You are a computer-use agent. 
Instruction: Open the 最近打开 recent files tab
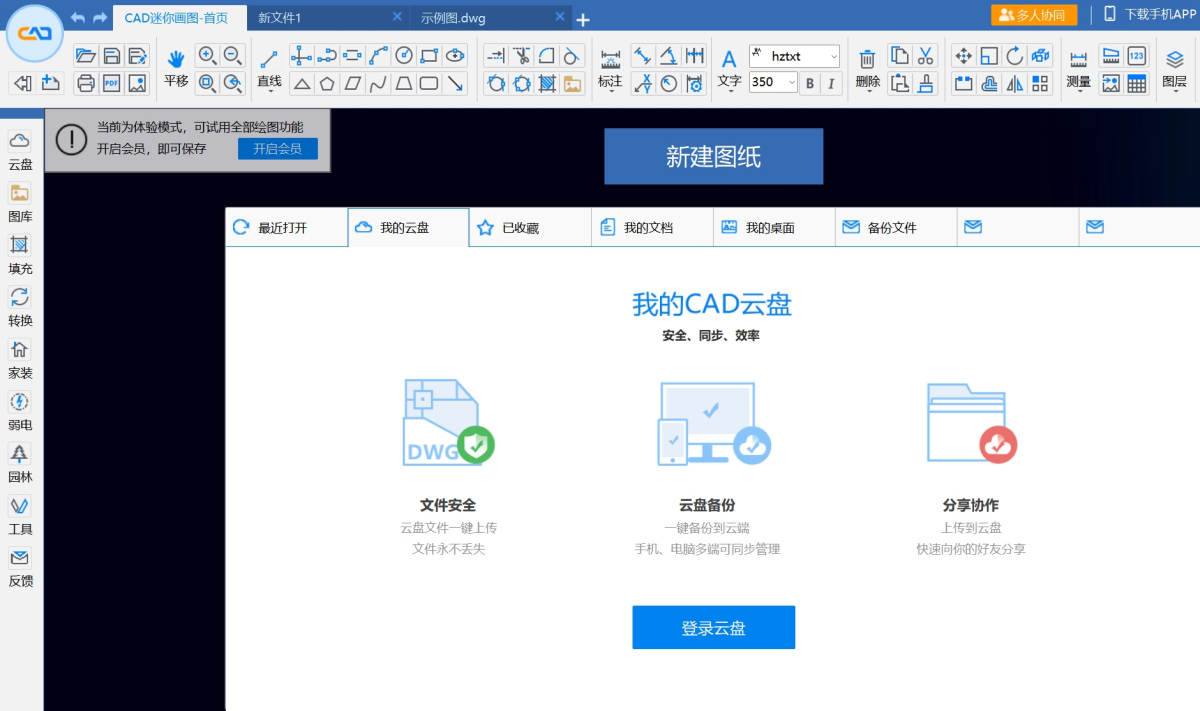(285, 228)
